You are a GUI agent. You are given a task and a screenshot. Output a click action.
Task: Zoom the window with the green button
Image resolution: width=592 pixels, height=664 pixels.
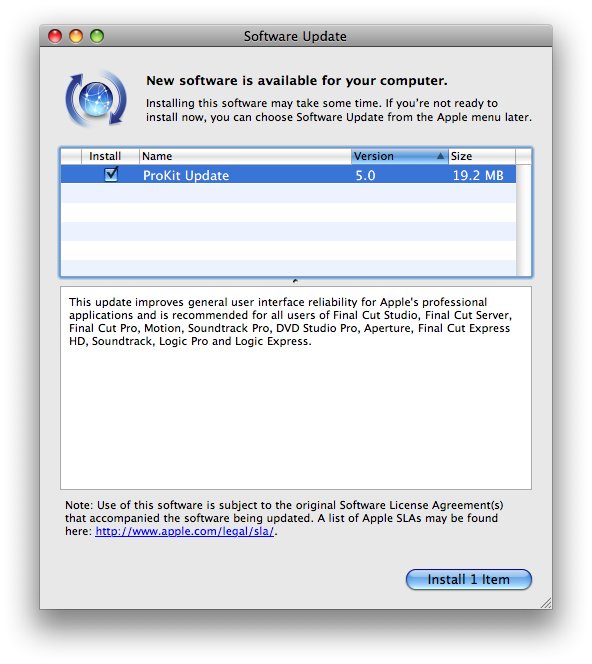(x=97, y=36)
